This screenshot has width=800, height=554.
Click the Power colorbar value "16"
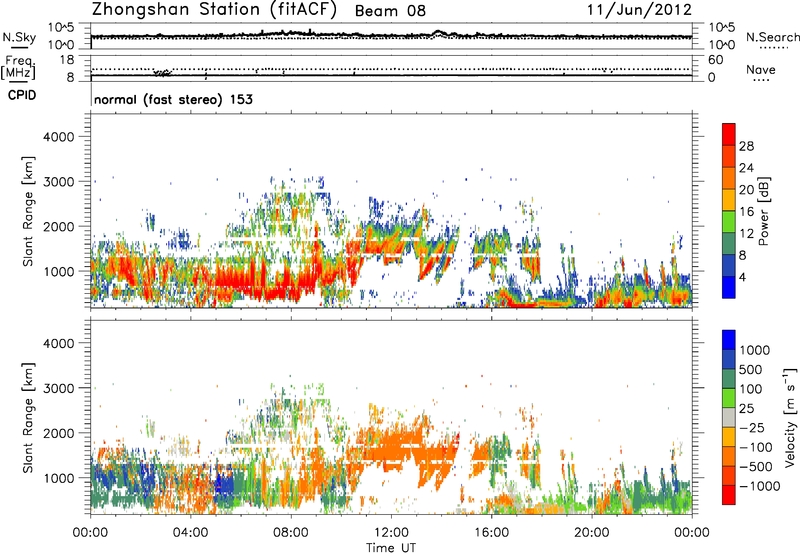(746, 212)
